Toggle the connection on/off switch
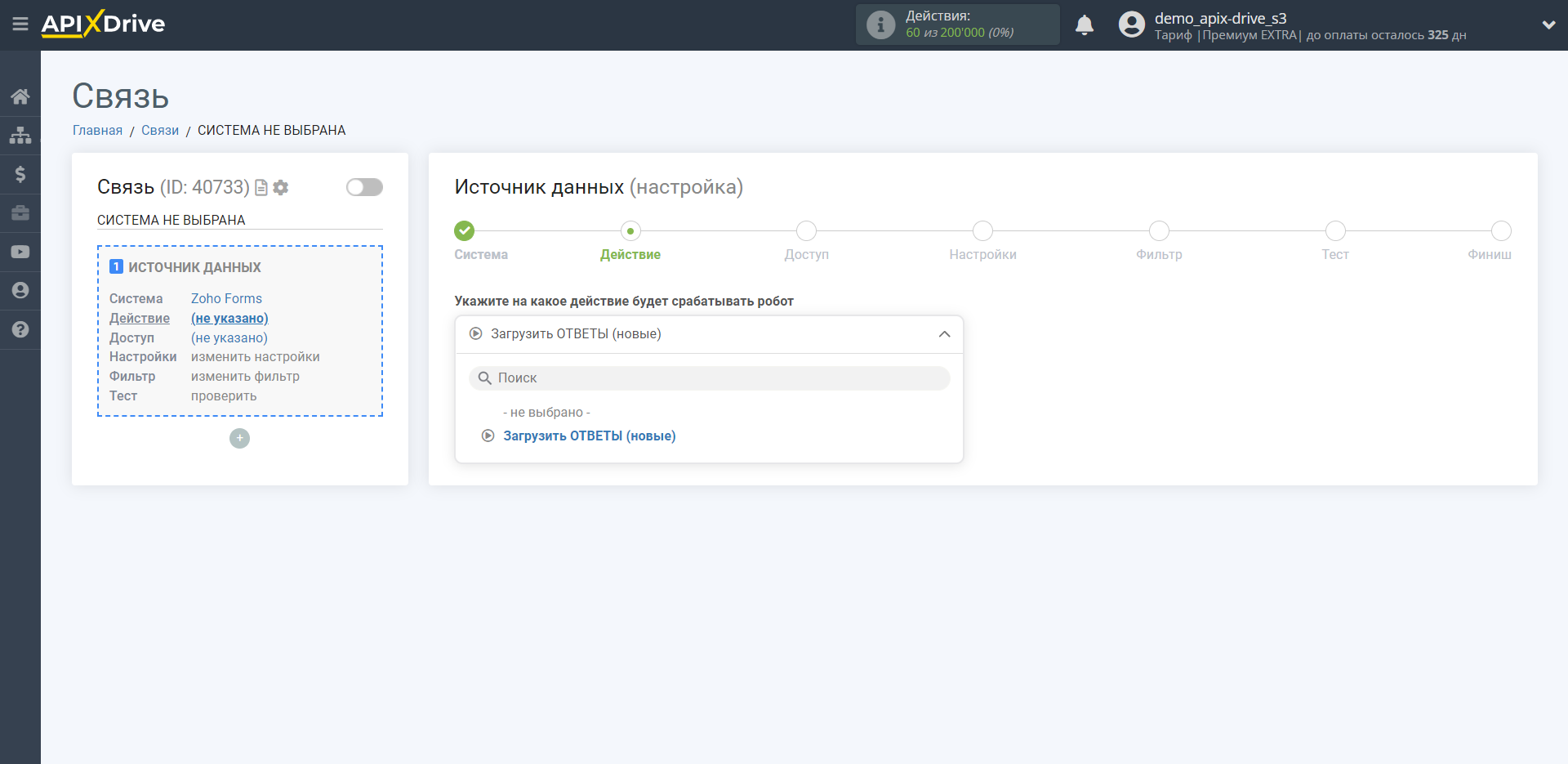Screen dimensions: 1568x764 coord(364,187)
